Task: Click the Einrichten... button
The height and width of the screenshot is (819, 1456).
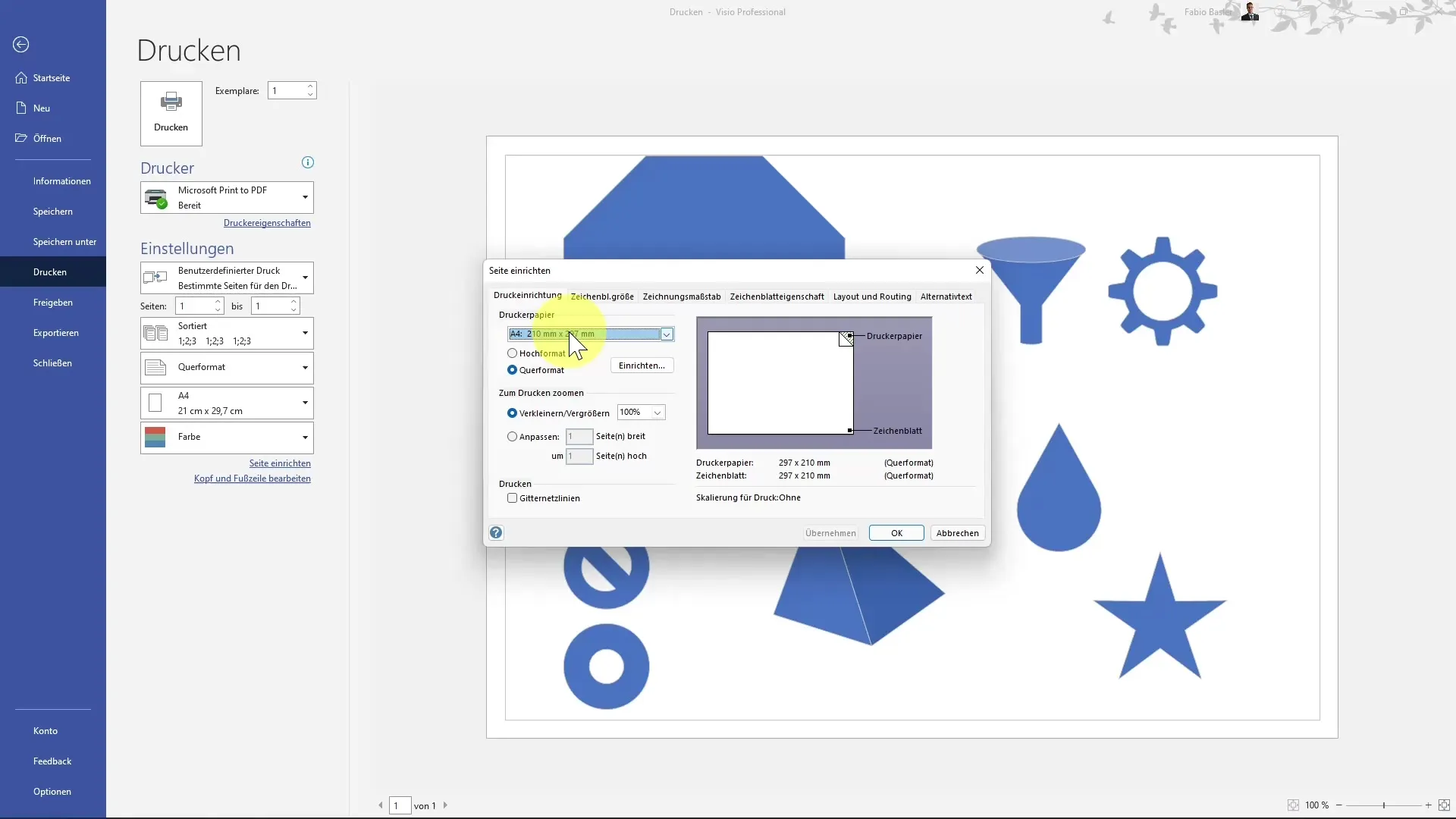Action: point(642,366)
